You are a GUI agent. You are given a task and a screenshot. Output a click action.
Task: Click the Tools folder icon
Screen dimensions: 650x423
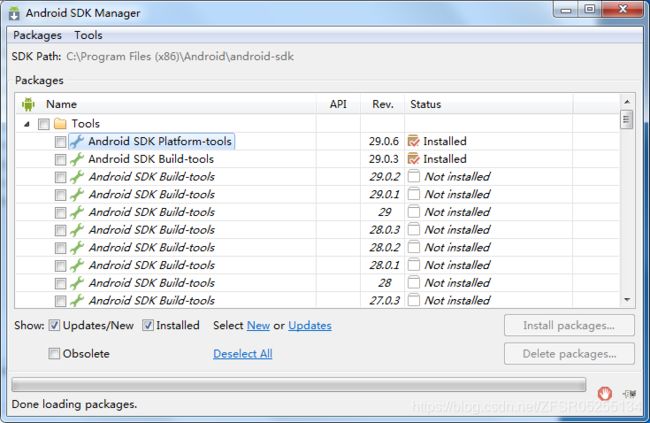pyautogui.click(x=60, y=124)
